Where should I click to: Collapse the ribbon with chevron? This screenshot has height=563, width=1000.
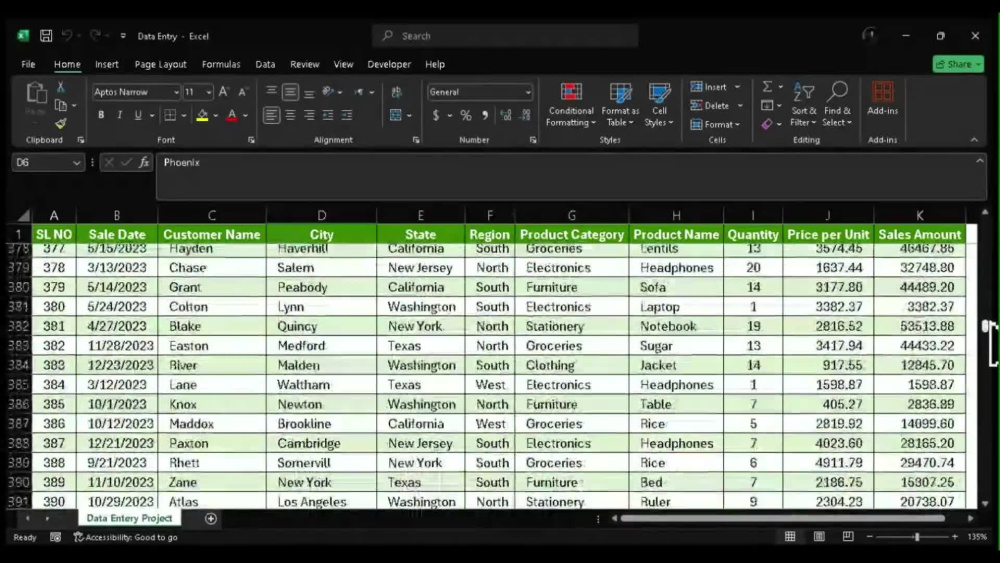974,140
